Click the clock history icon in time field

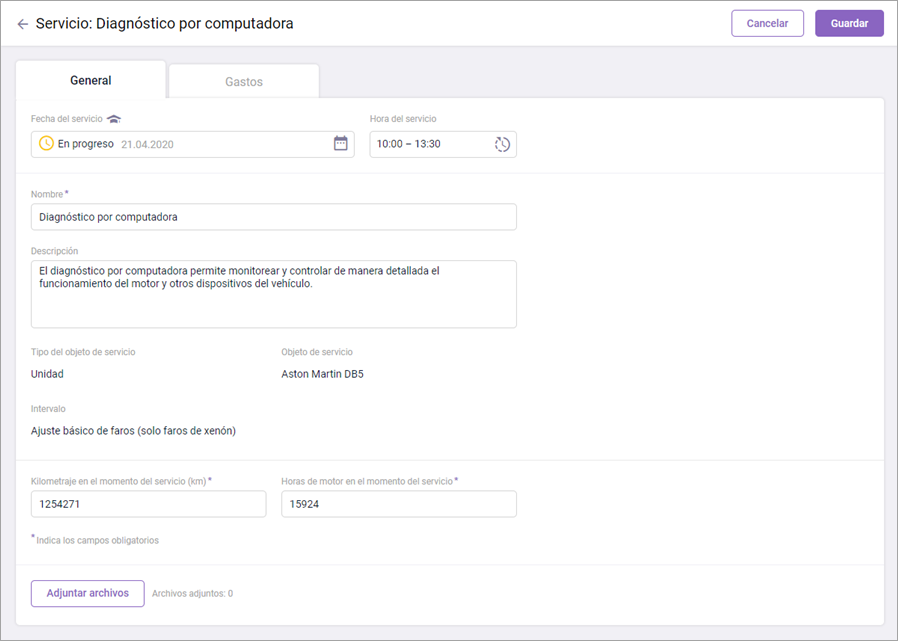[502, 144]
